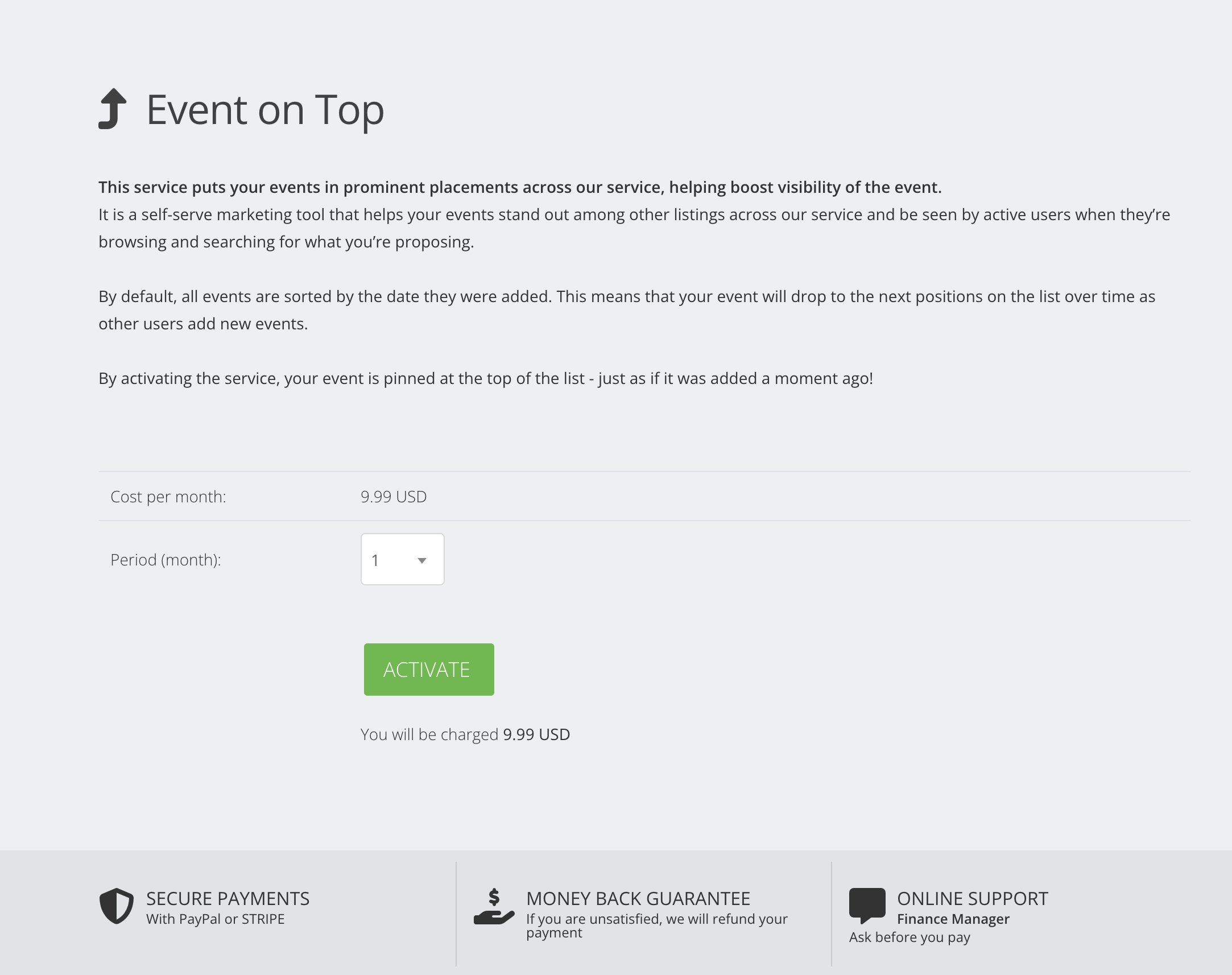Click the upward arrow icon beside Event on Top
Screen dimensions: 1232x975
(113, 109)
